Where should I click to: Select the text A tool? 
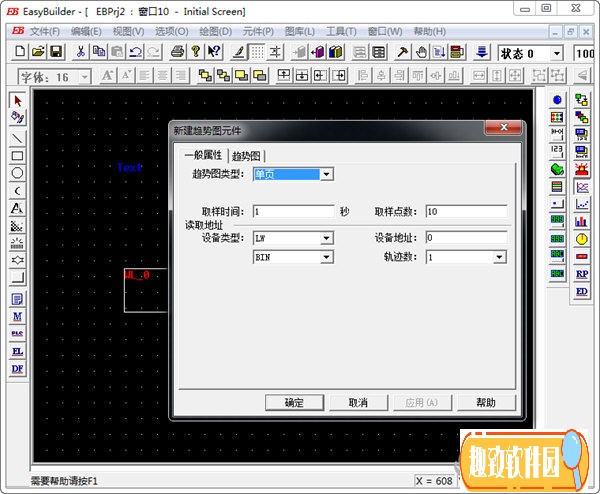(x=18, y=208)
